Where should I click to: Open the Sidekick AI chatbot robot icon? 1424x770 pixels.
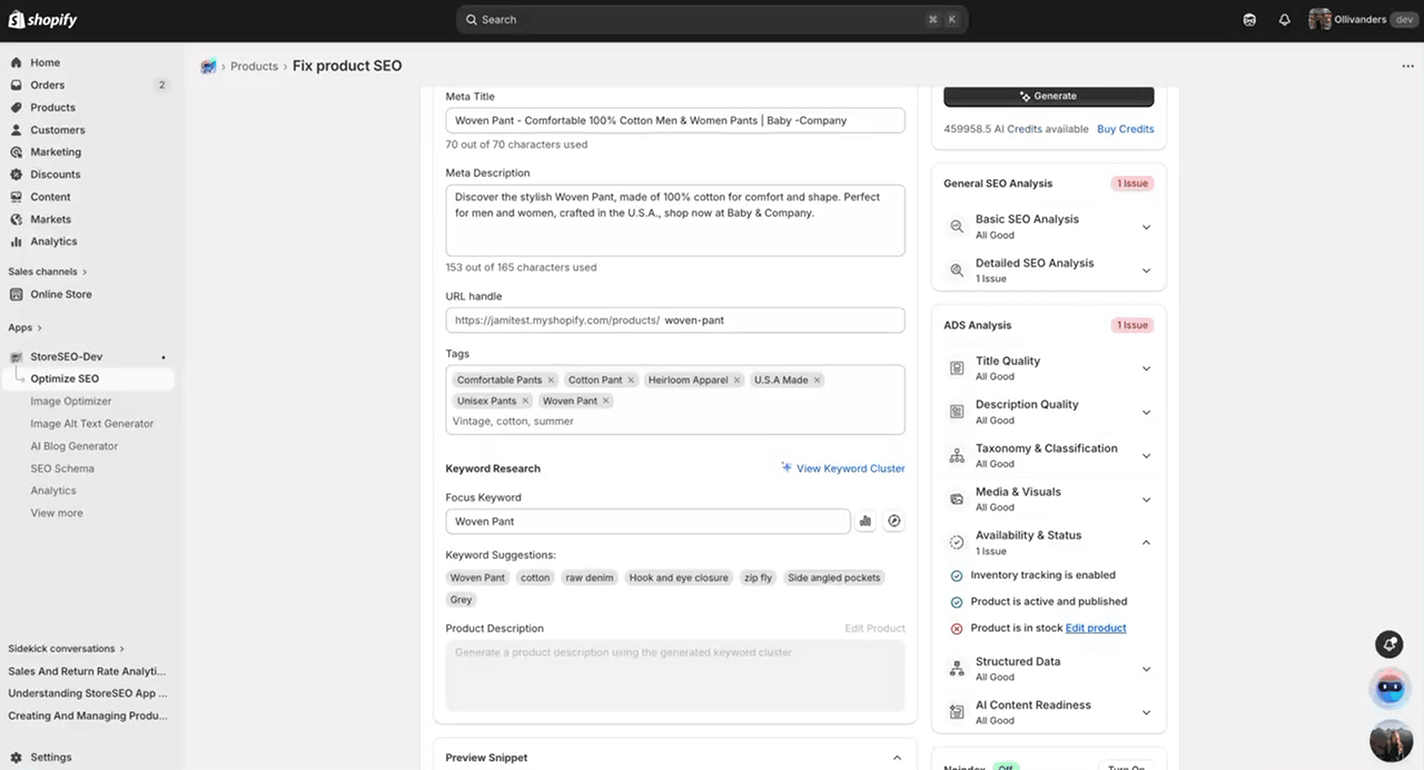[x=1390, y=688]
